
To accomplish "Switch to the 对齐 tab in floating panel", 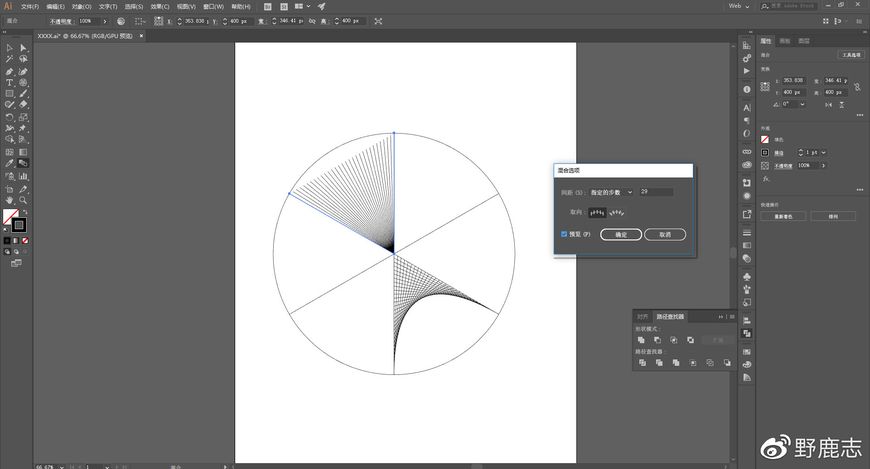I will 643,316.
